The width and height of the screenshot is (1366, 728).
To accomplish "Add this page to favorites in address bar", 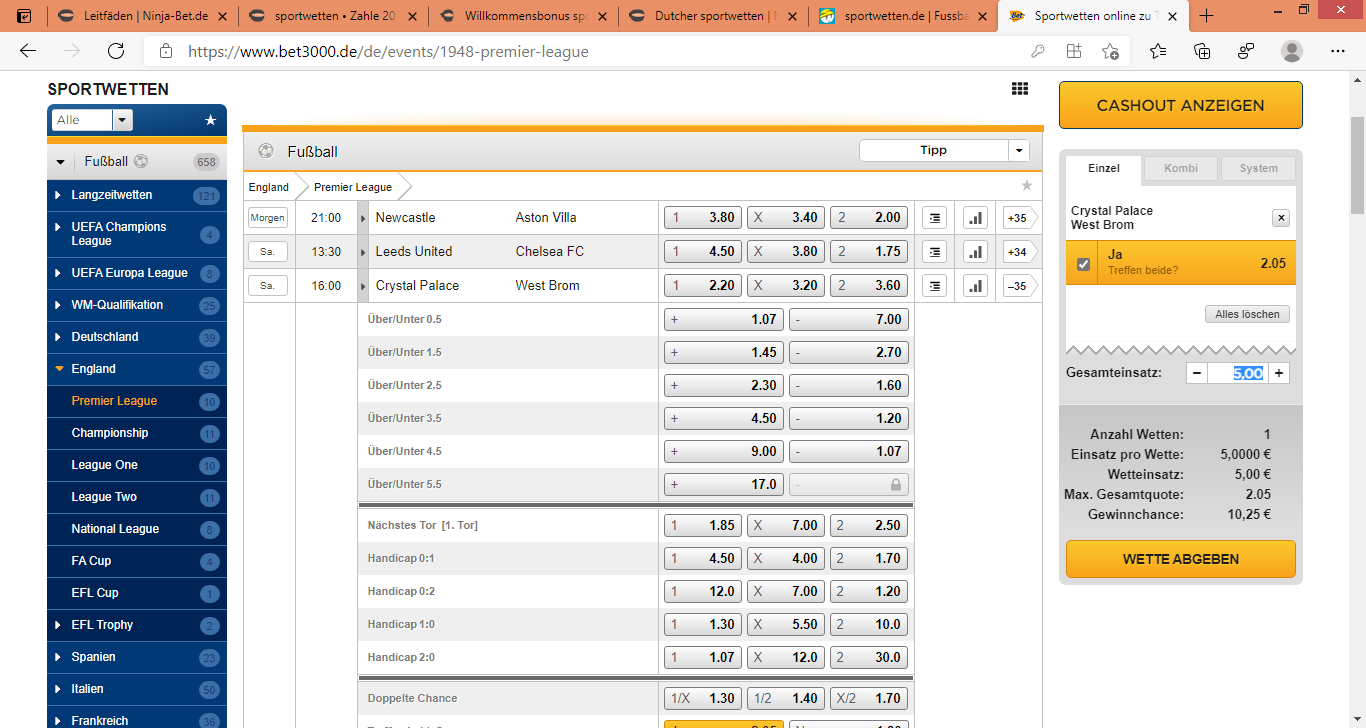I will tap(1110, 51).
